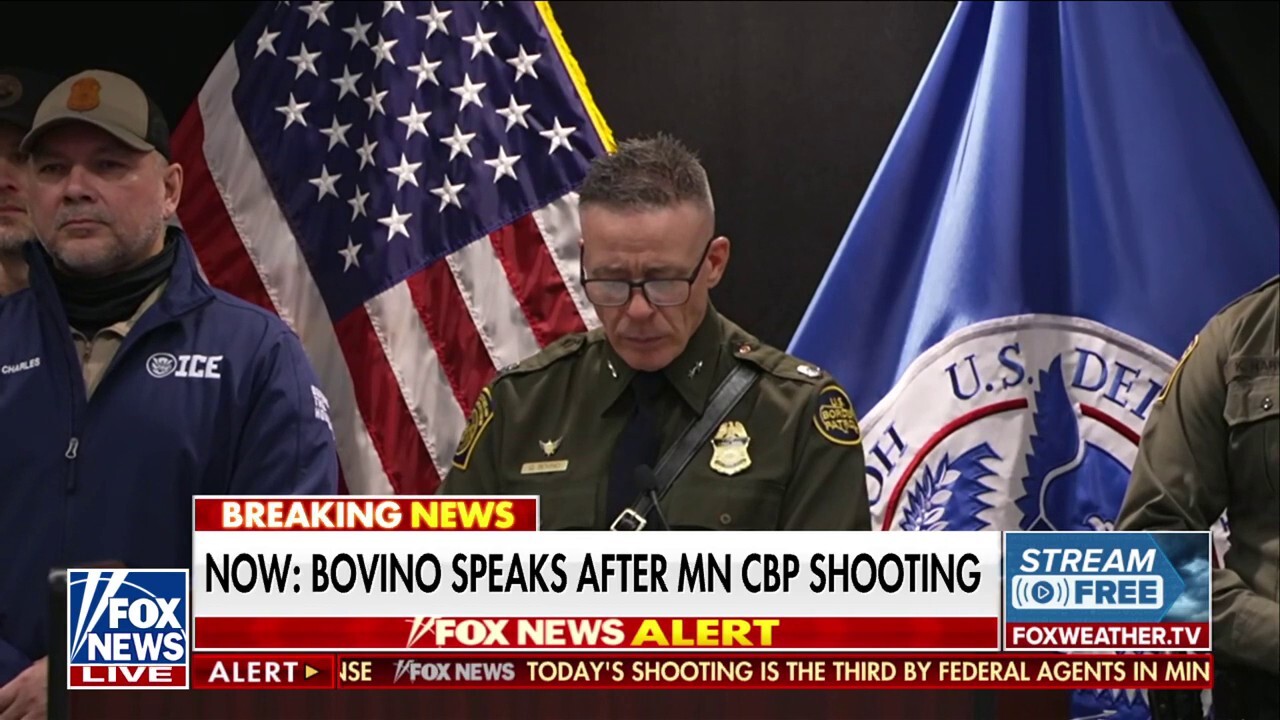1280x720 pixels.
Task: Click the gold Border Patrol badge on the uniform
Action: coord(730,447)
